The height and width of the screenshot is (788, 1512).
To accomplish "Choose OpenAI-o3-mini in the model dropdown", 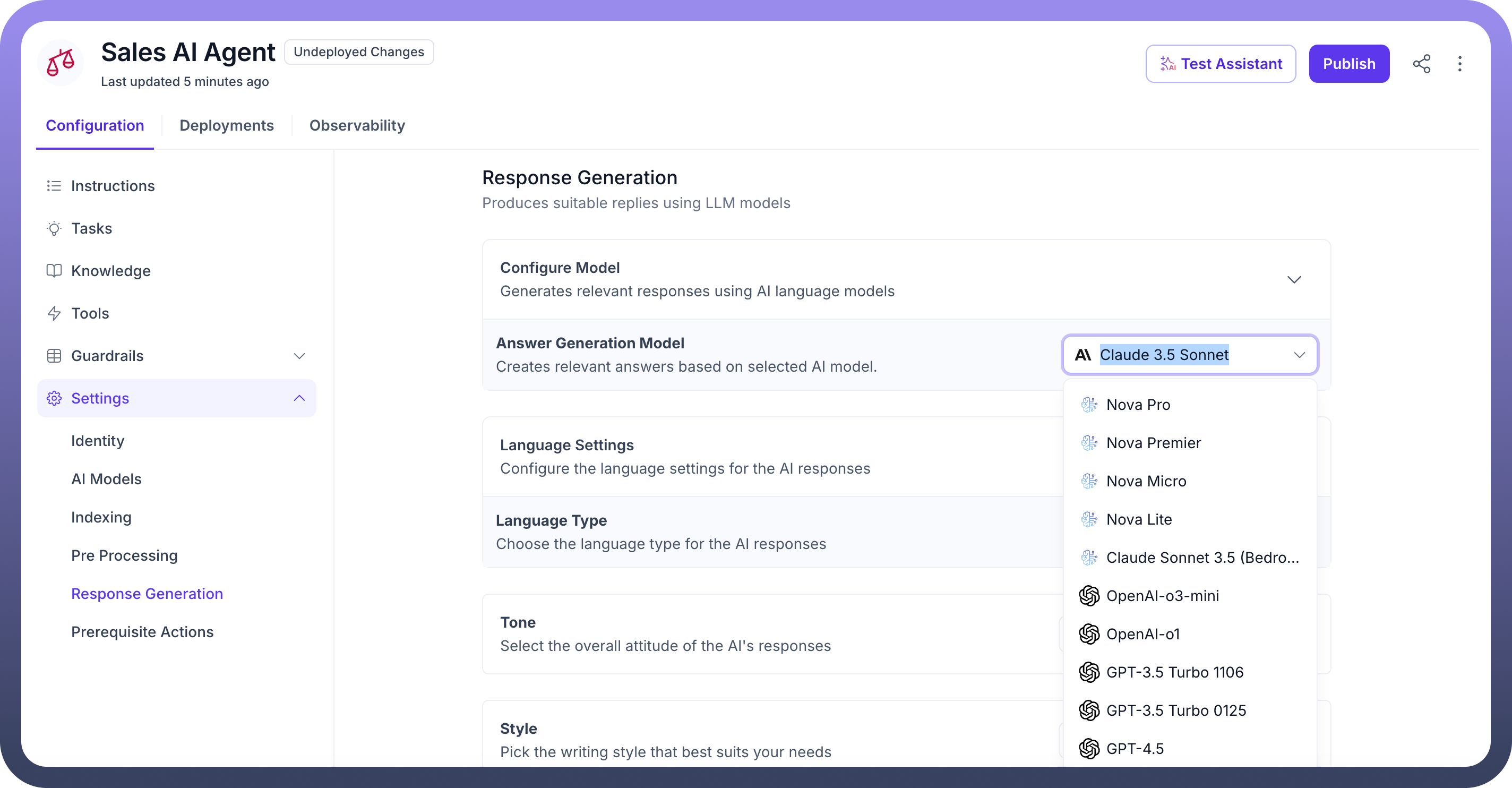I will (1162, 595).
